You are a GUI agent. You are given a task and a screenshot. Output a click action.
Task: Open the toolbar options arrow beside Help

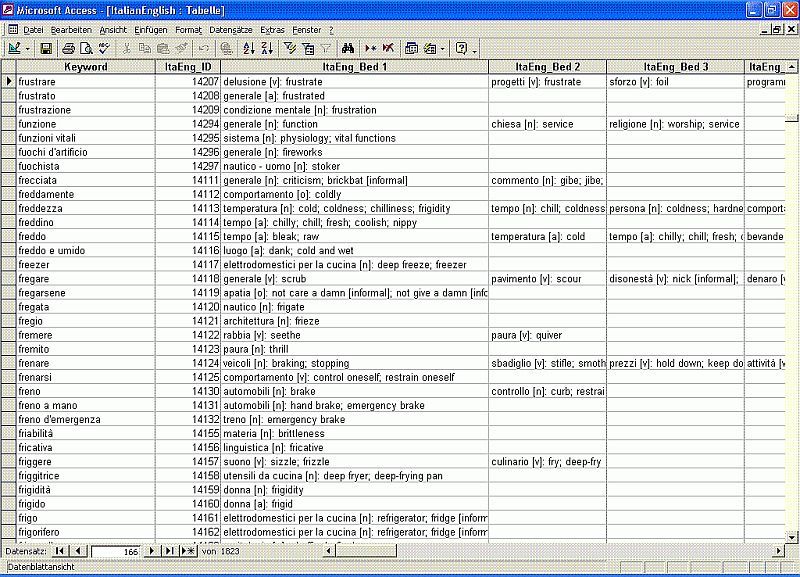474,49
